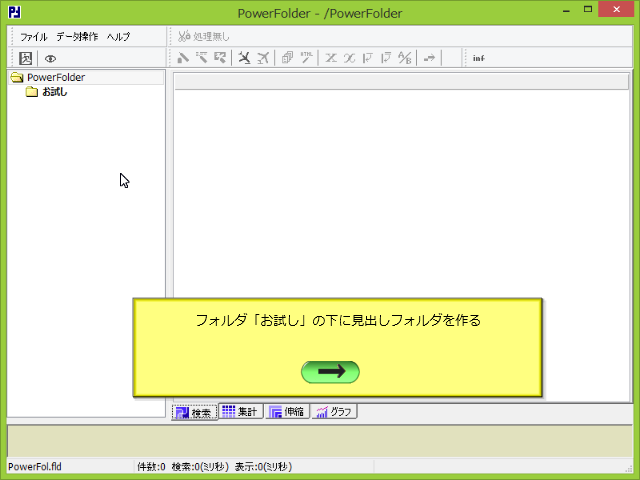Click green arrow button in yellow popup
This screenshot has height=480, width=640.
(330, 372)
